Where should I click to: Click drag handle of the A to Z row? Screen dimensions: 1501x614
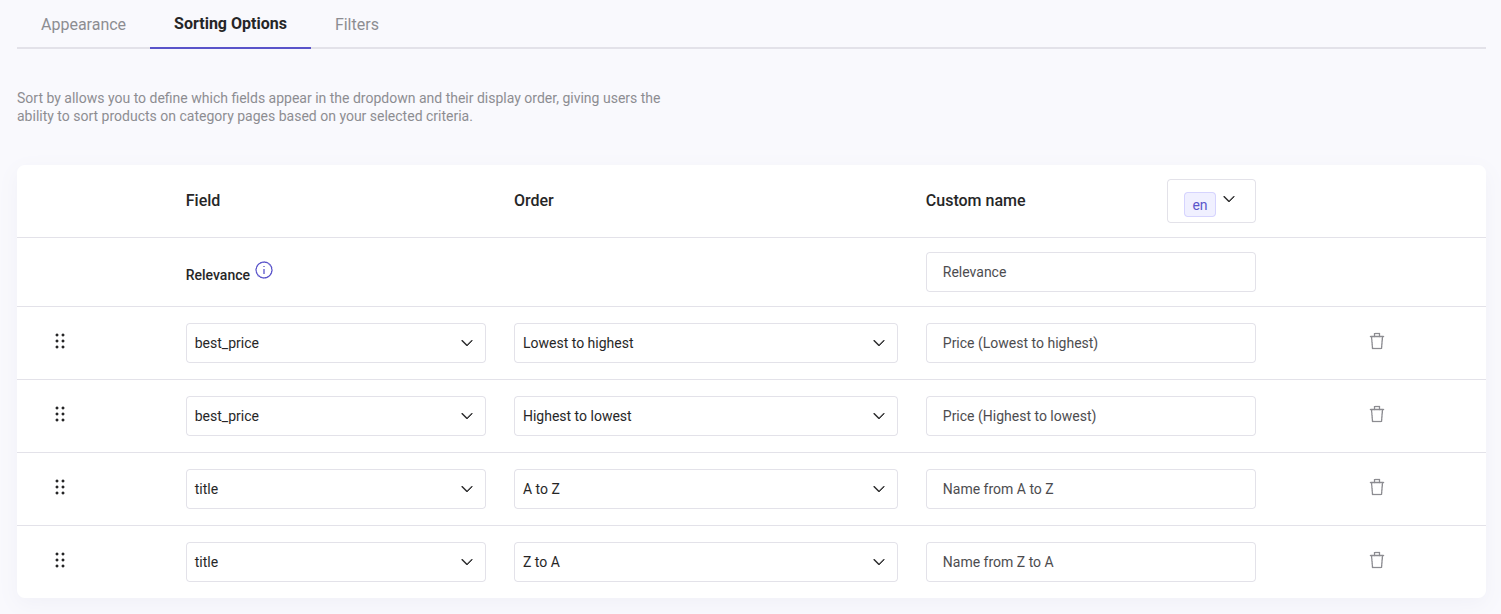pyautogui.click(x=60, y=488)
